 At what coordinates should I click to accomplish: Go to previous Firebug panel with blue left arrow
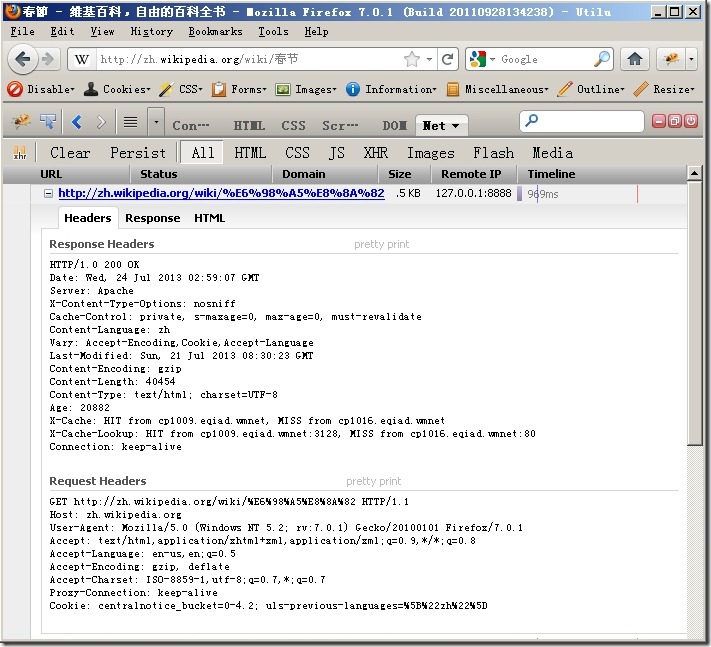[x=77, y=122]
